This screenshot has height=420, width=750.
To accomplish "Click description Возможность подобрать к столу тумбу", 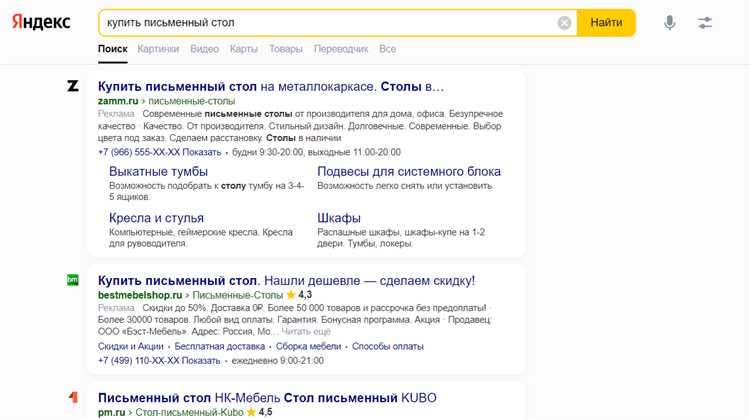I will 207,191.
